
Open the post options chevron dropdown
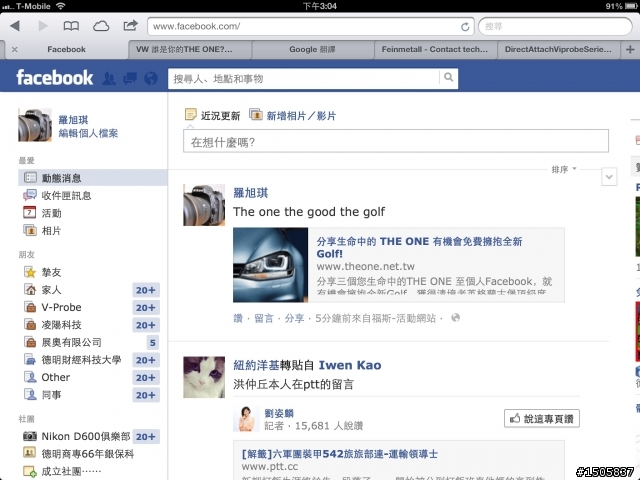pos(609,177)
